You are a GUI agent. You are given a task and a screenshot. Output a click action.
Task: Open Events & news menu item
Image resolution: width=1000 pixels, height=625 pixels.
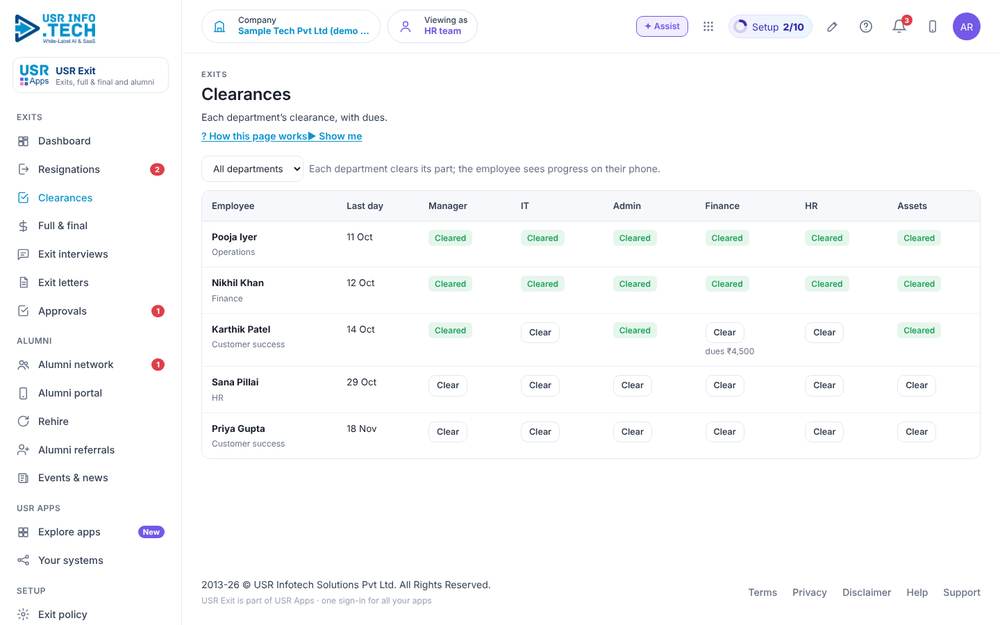(73, 478)
